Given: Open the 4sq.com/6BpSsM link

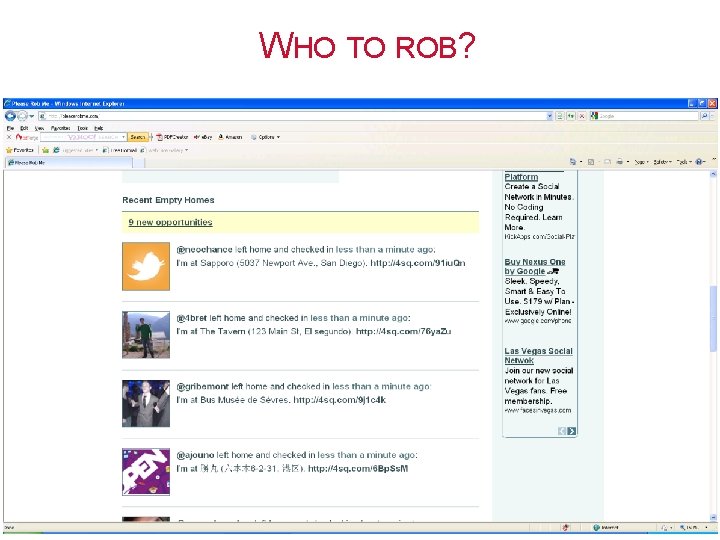Looking at the screenshot, I should point(358,469).
